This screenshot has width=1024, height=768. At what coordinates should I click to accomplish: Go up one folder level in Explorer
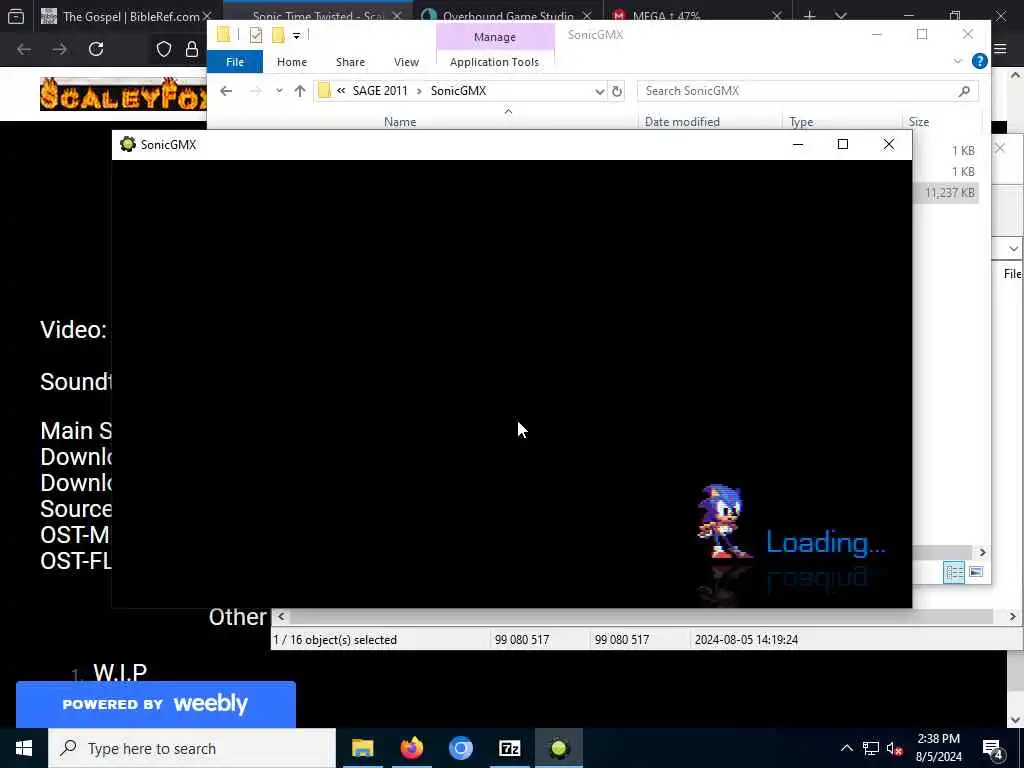pyautogui.click(x=300, y=91)
